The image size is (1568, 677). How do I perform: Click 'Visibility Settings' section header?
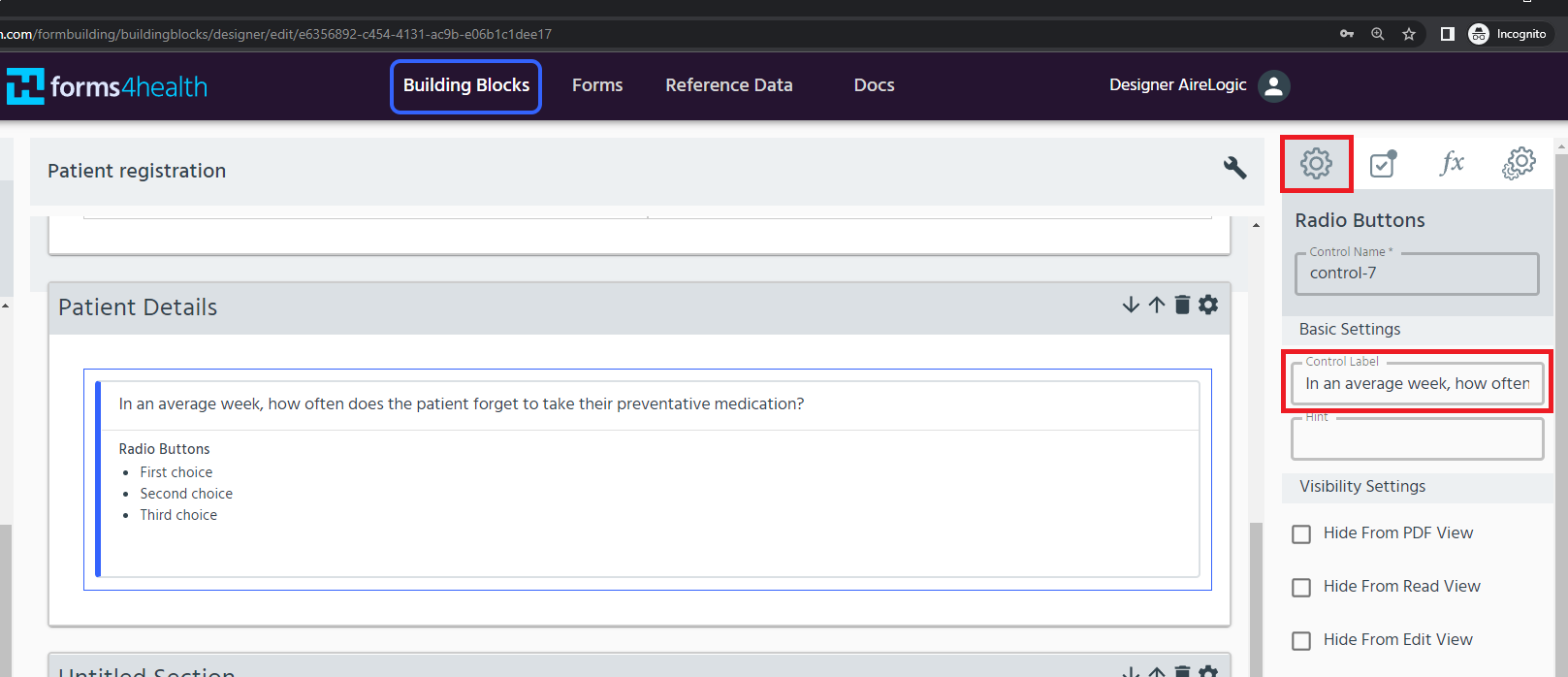tap(1362, 486)
